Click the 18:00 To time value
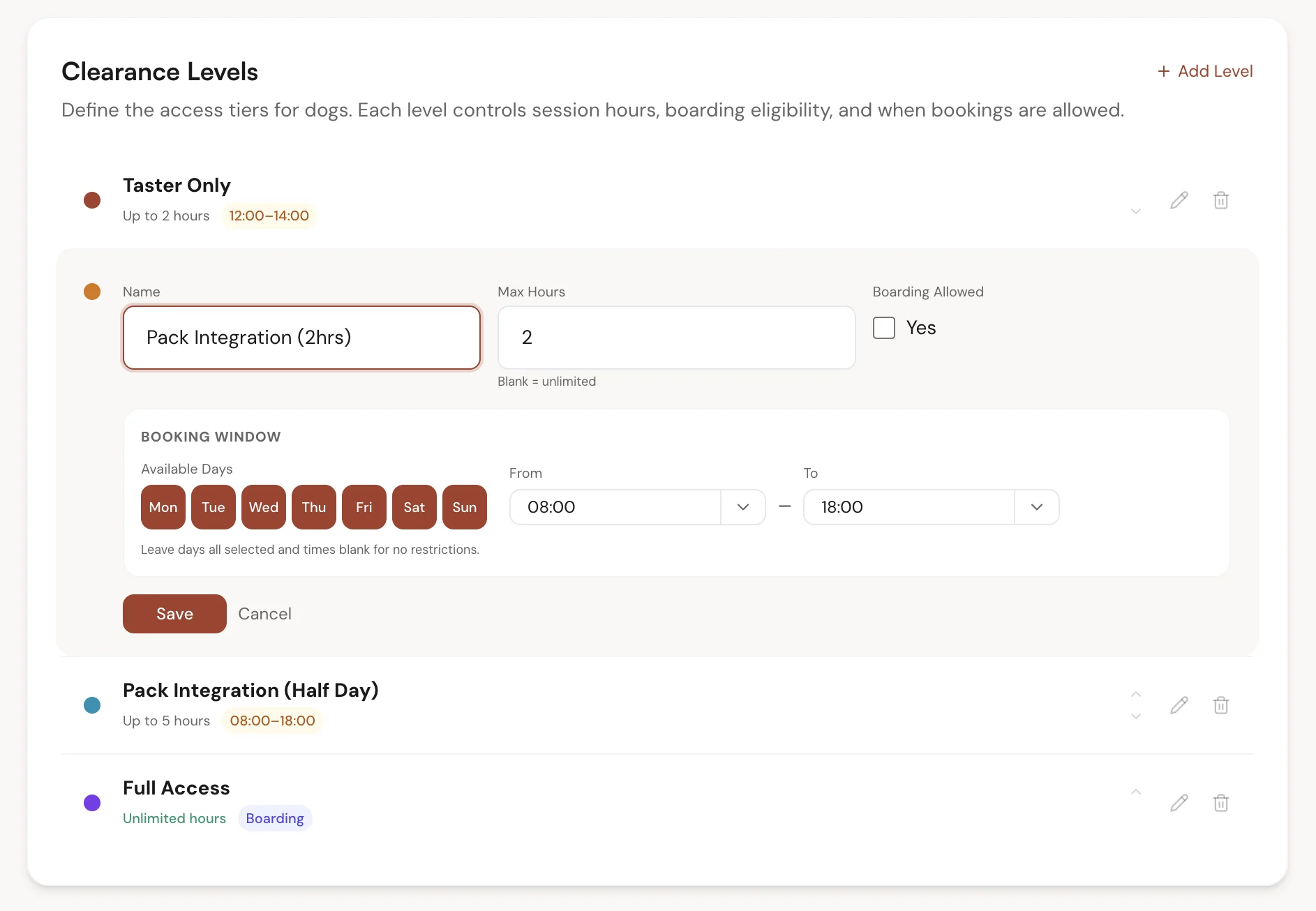Image resolution: width=1316 pixels, height=911 pixels. click(842, 507)
